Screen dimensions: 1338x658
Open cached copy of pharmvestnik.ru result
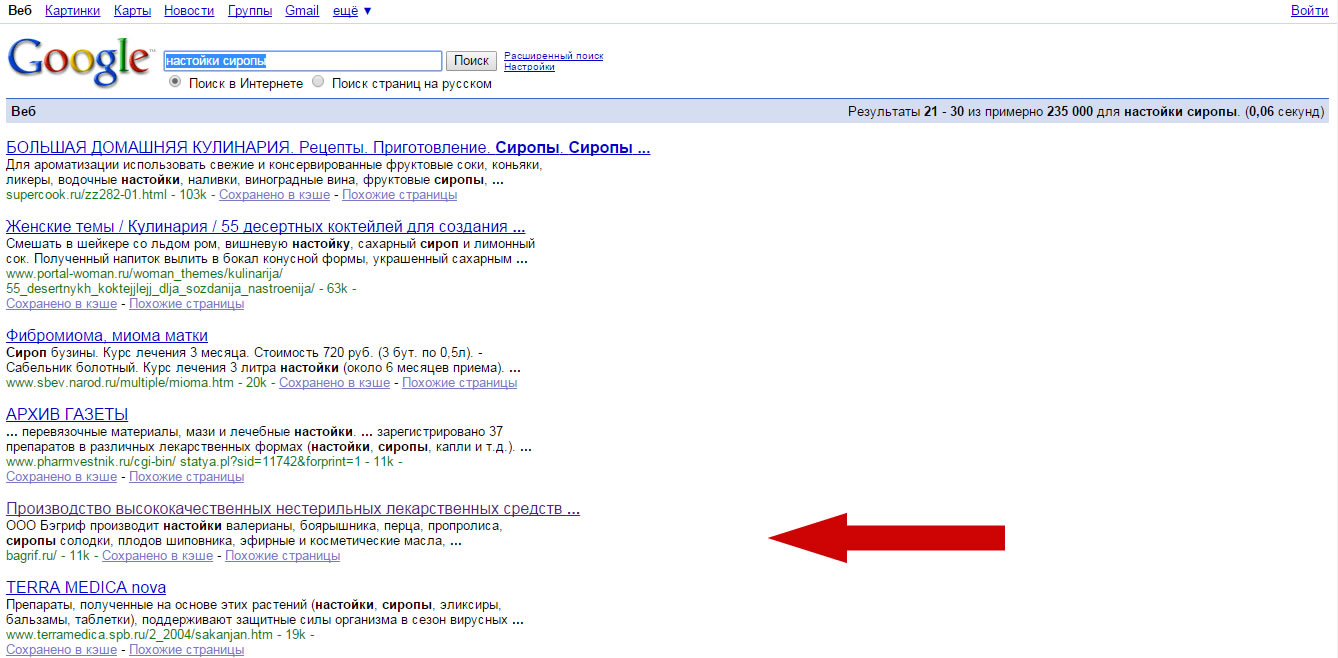[x=61, y=477]
